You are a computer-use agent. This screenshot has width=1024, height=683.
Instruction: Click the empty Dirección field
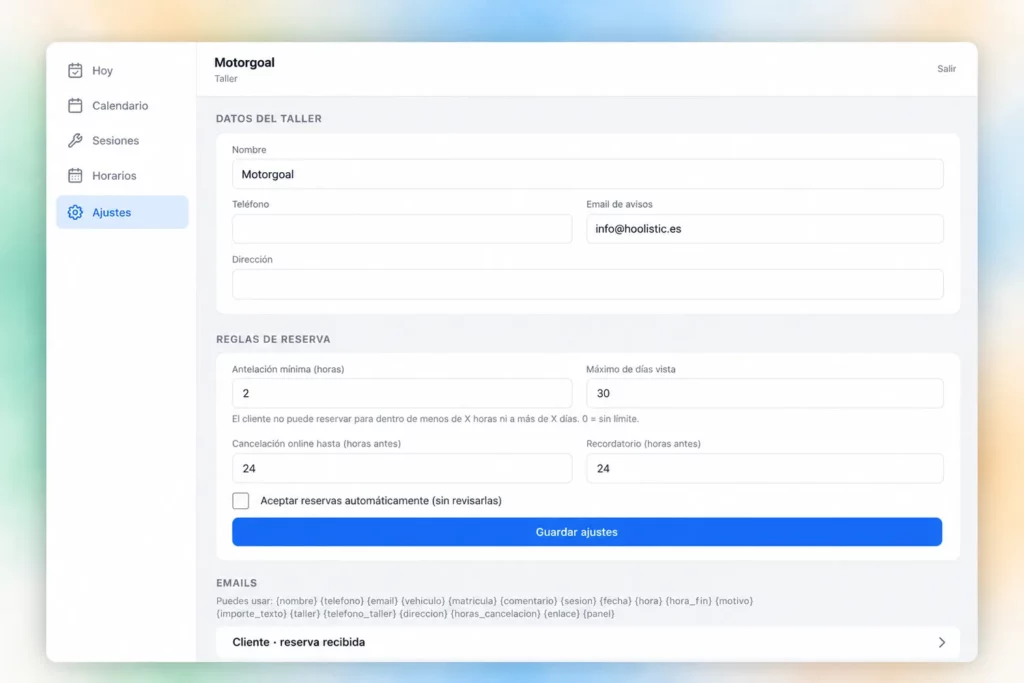588,284
